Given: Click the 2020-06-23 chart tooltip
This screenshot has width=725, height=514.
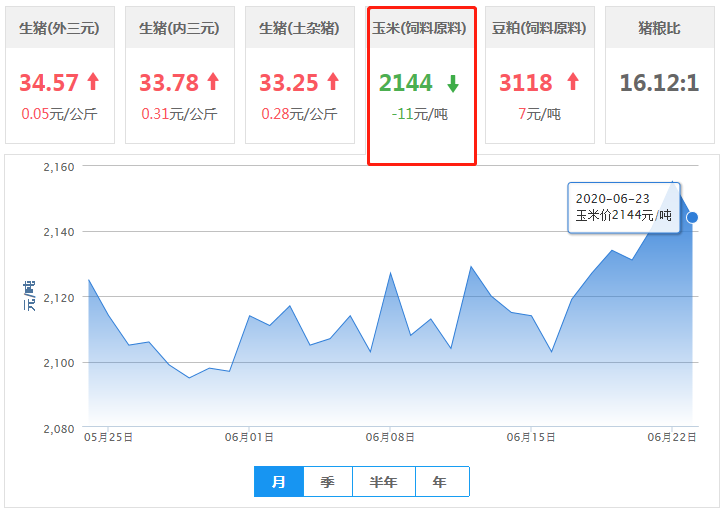Looking at the screenshot, I should click(x=622, y=207).
